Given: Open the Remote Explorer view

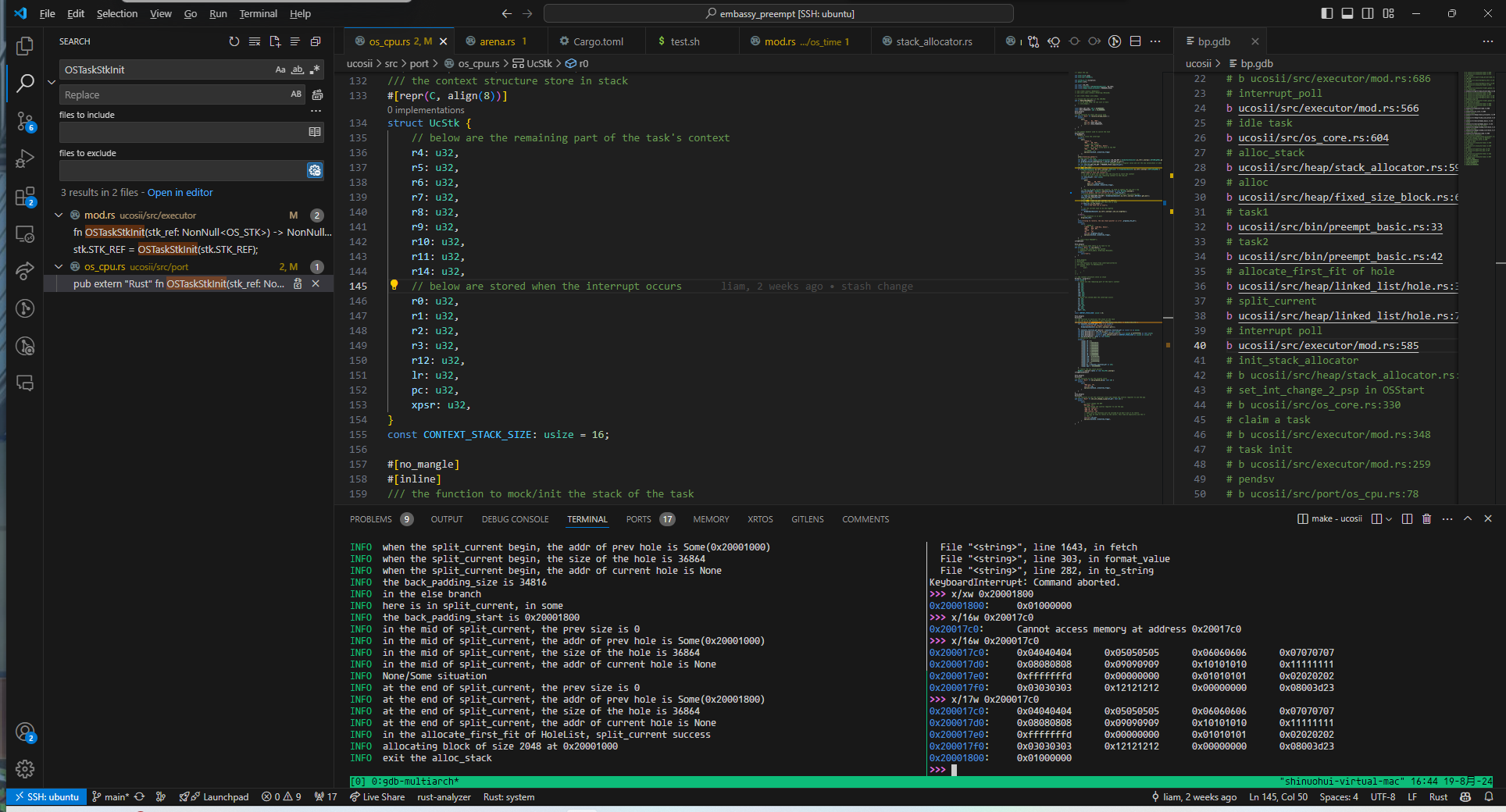Looking at the screenshot, I should pos(25,233).
